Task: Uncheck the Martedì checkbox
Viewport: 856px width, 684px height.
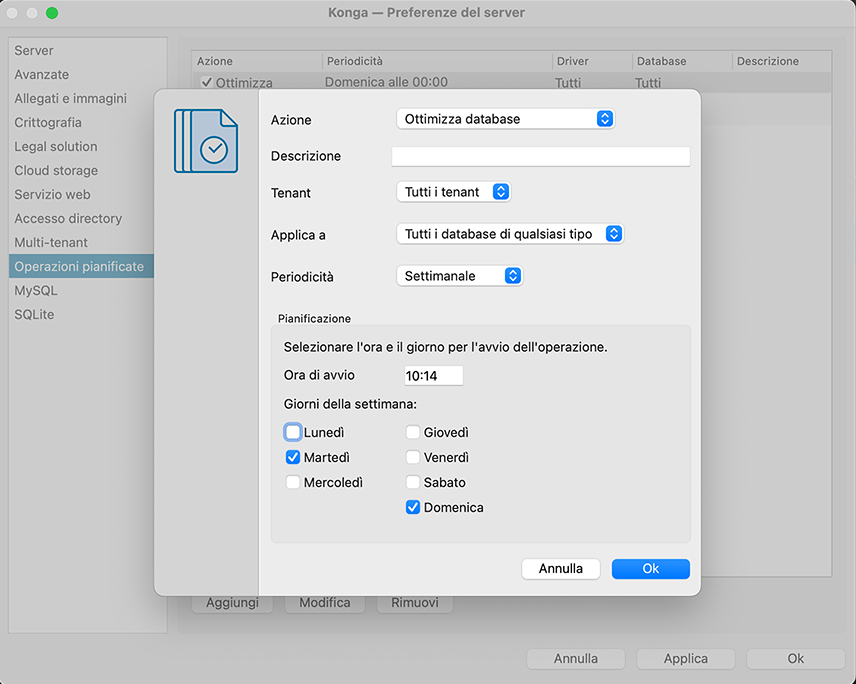Action: 293,457
